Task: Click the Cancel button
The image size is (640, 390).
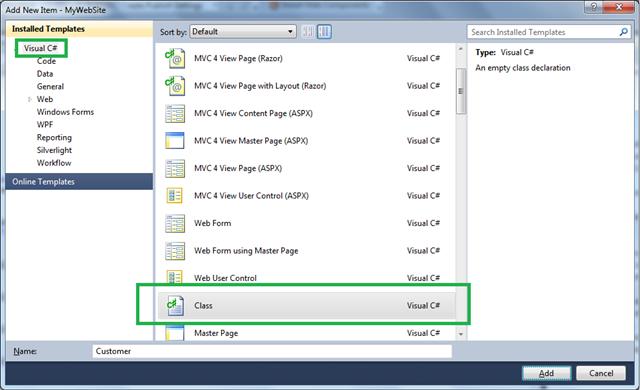Action: pos(601,373)
